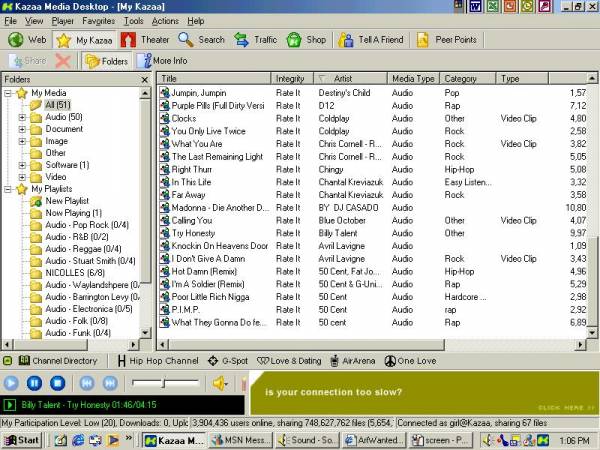Stop playback with the Stop button
The image size is (600, 450).
[58, 383]
